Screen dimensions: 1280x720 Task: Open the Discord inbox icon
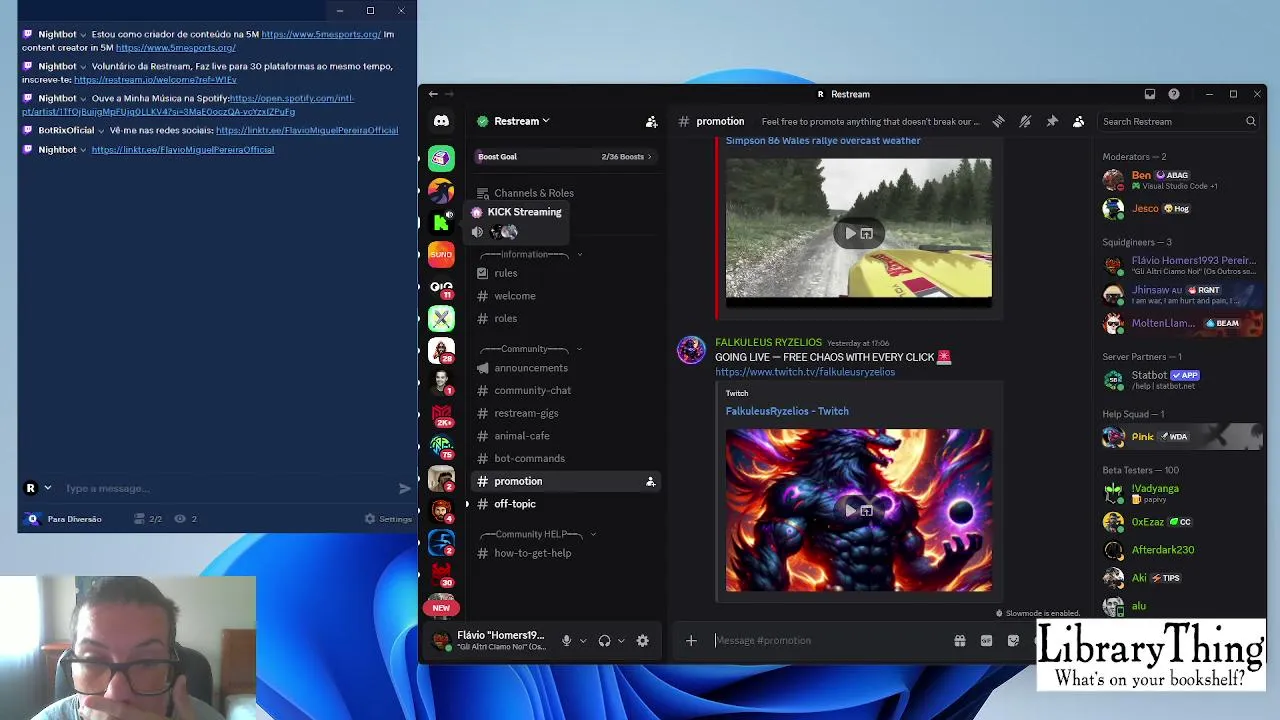[x=1150, y=94]
